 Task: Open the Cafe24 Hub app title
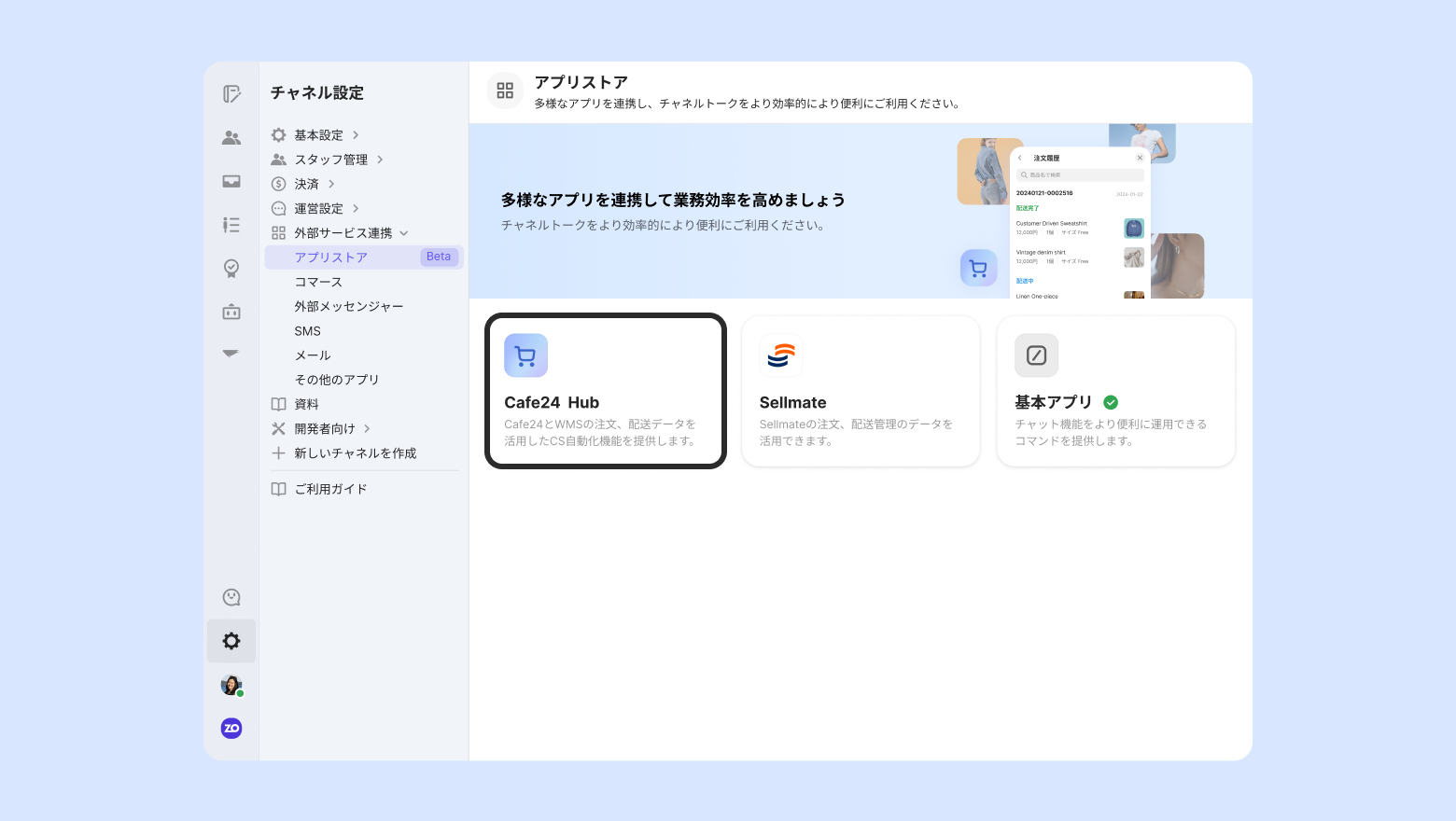pos(552,402)
